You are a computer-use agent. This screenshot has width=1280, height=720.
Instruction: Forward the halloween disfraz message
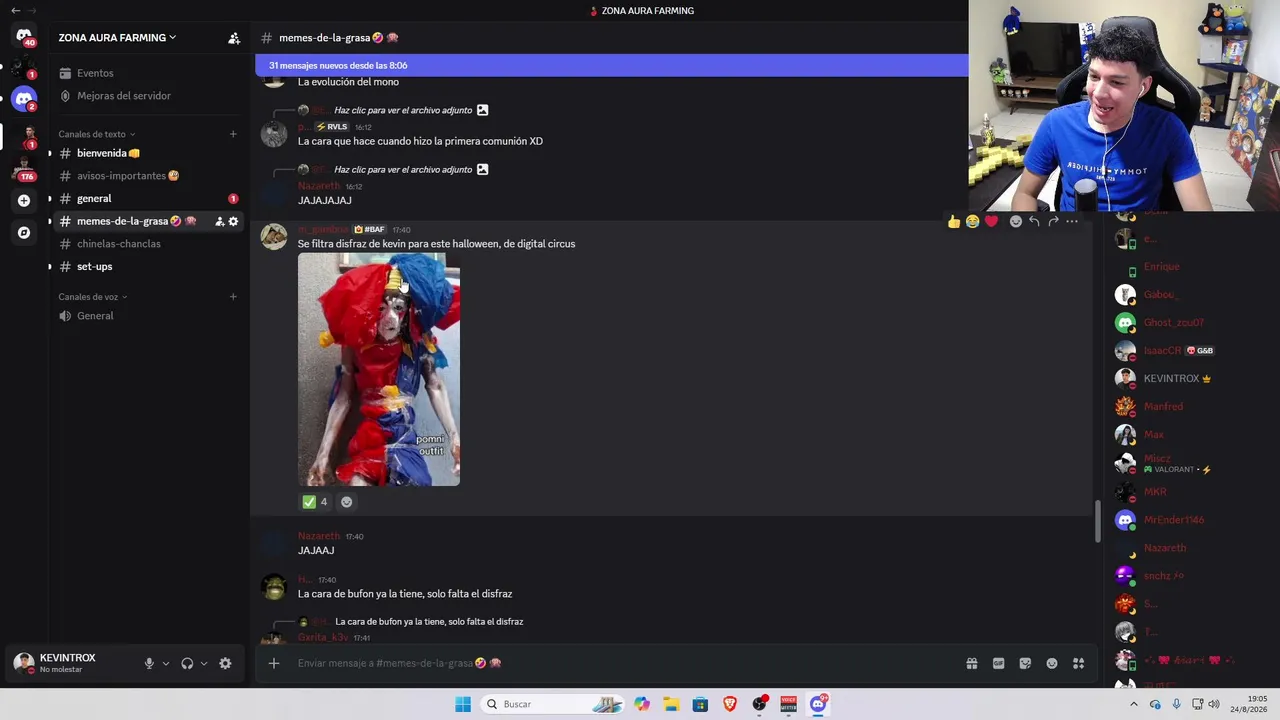click(1053, 221)
